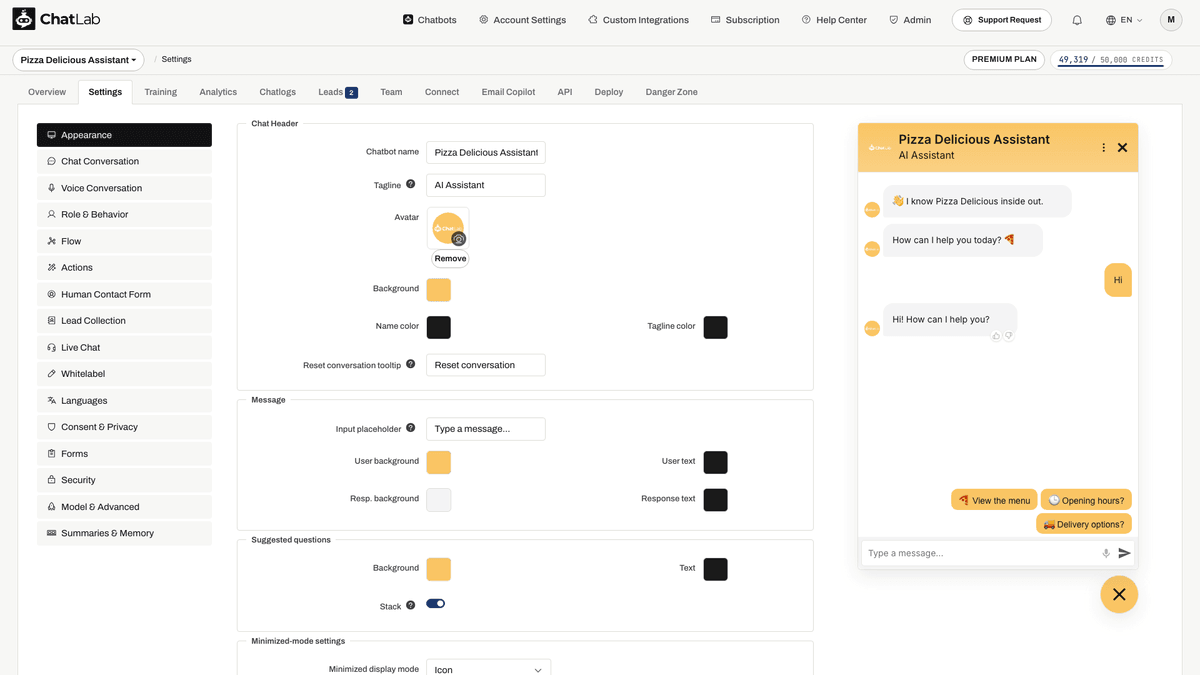
Task: Click the Premium Plan button
Action: tap(1004, 60)
